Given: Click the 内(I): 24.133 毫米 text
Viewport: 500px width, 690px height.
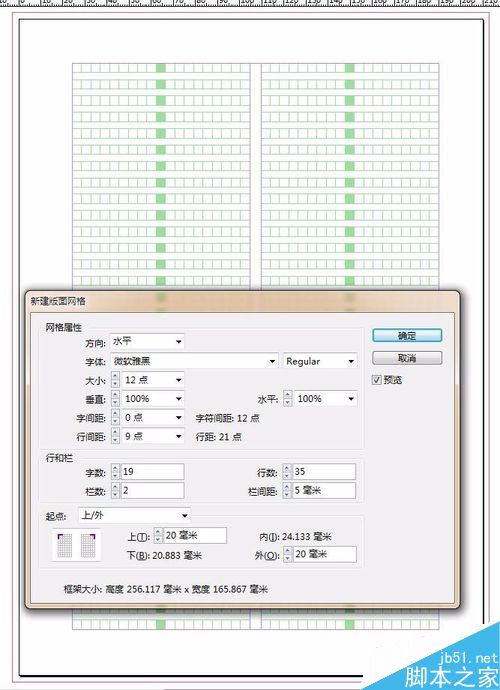Looking at the screenshot, I should pos(295,537).
